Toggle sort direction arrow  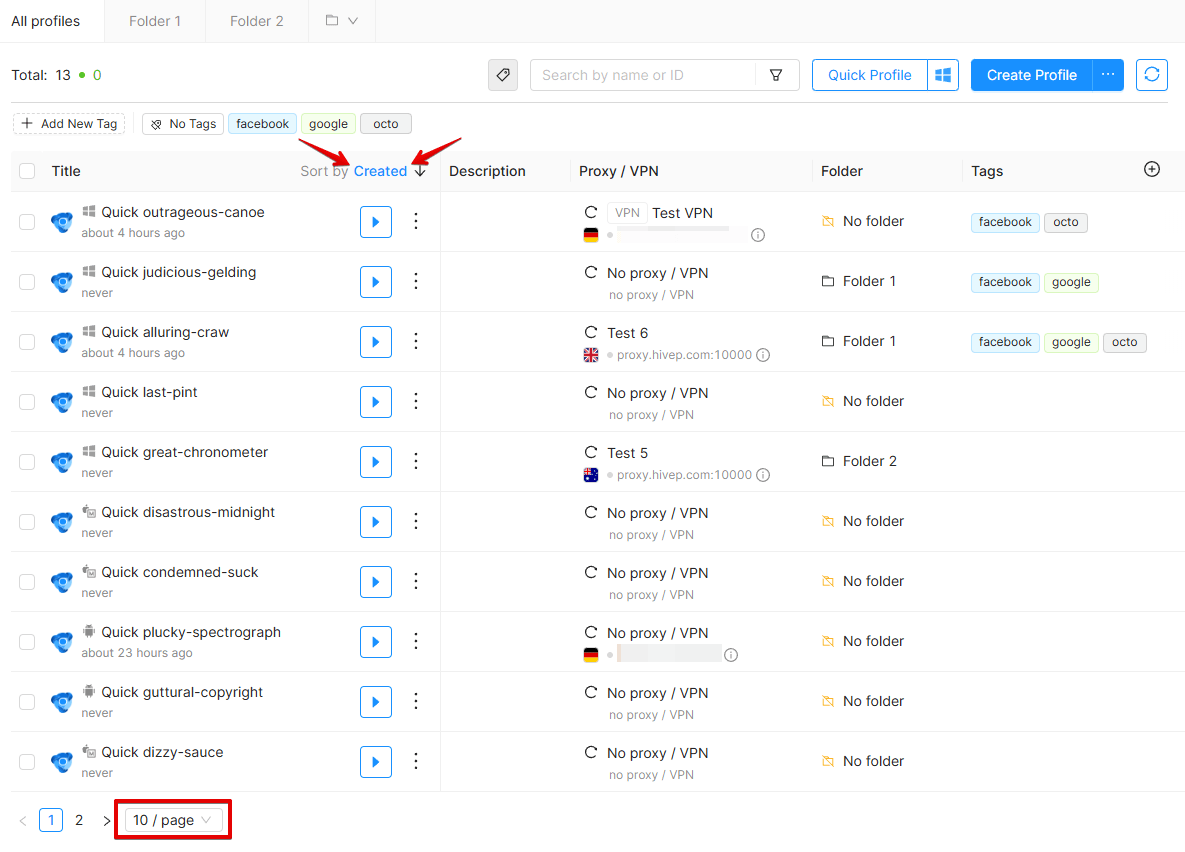click(420, 171)
